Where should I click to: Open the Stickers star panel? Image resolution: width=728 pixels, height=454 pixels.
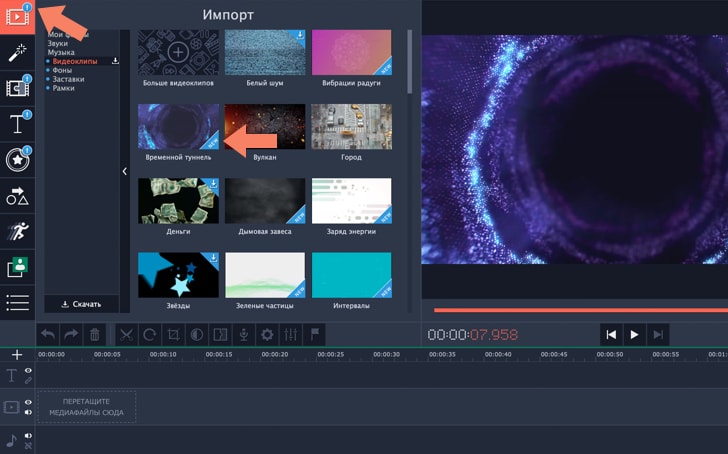[x=17, y=160]
